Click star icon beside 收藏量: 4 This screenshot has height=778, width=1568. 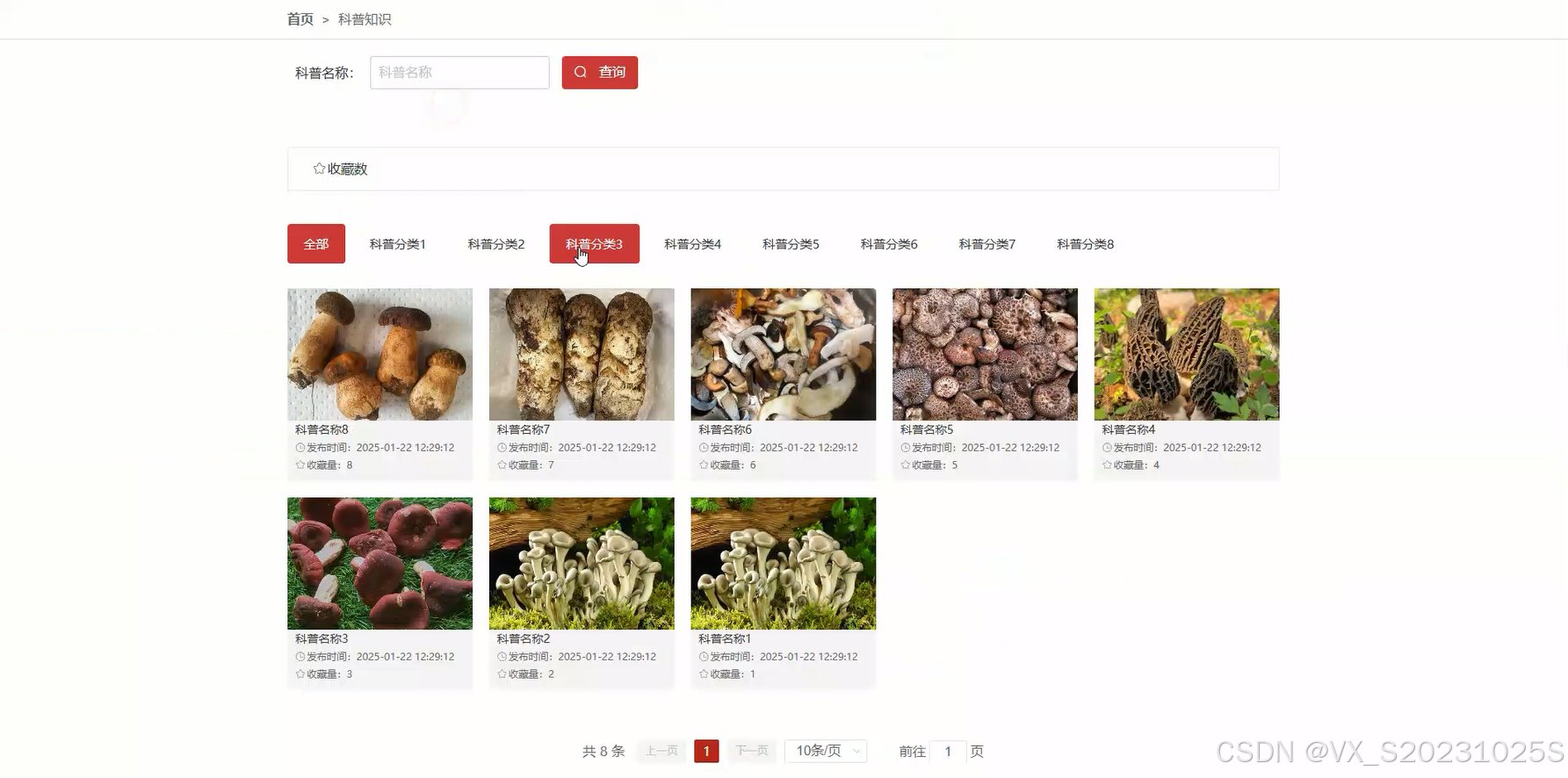[1108, 465]
